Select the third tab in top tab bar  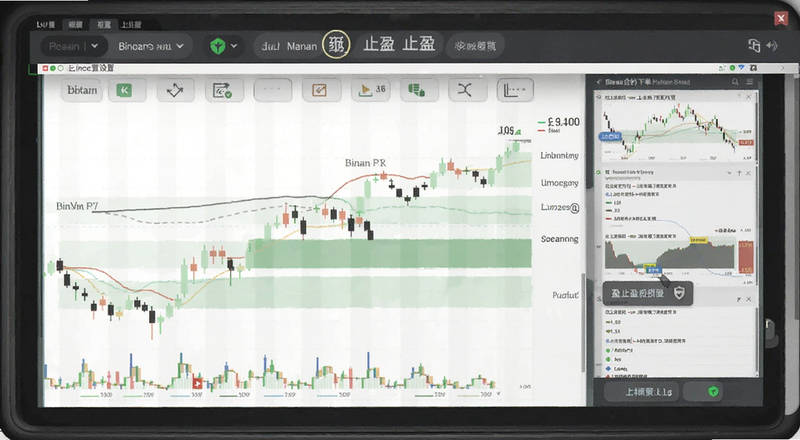point(104,25)
